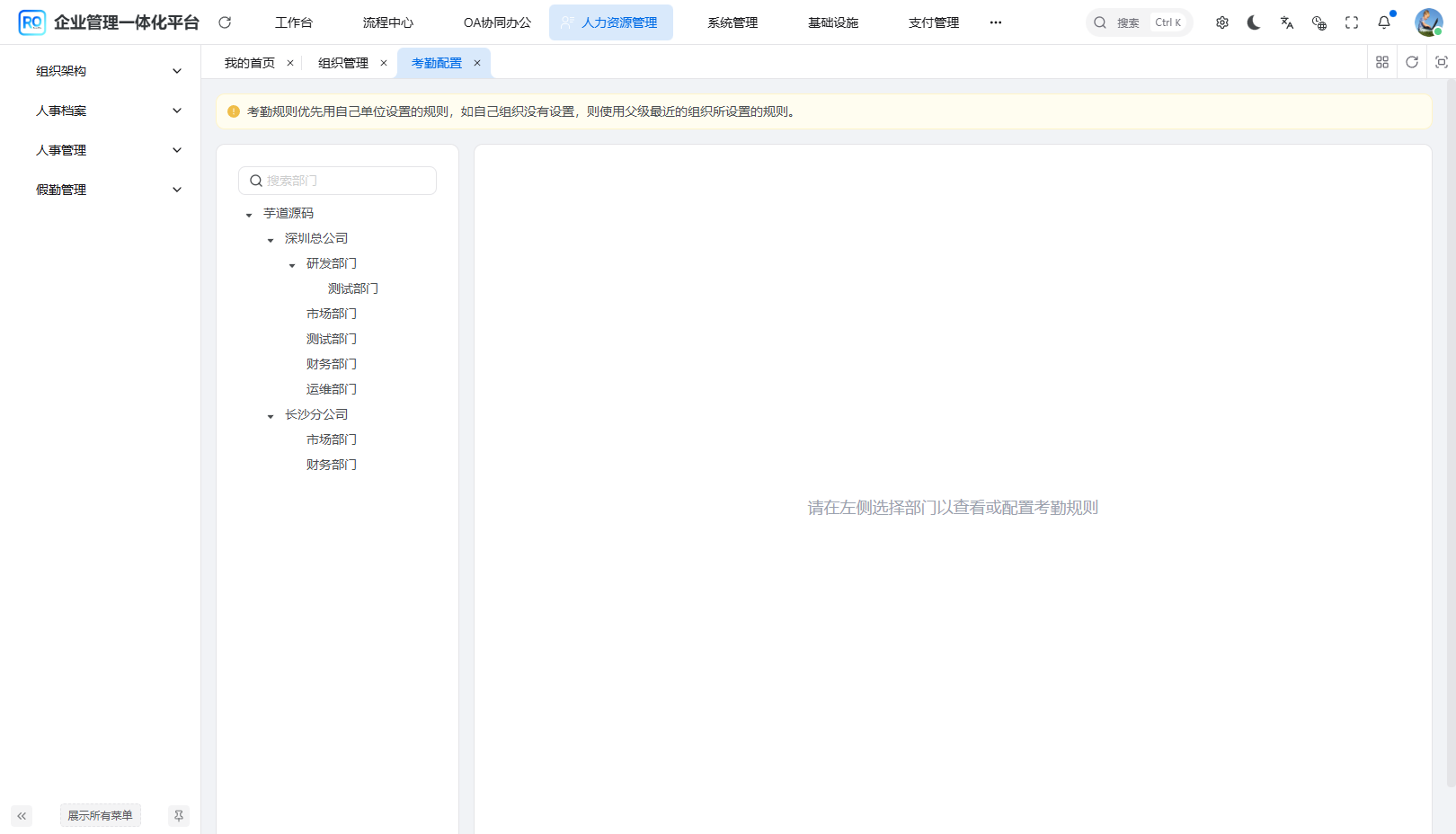Toggle dark mode with moon icon

(1254, 22)
